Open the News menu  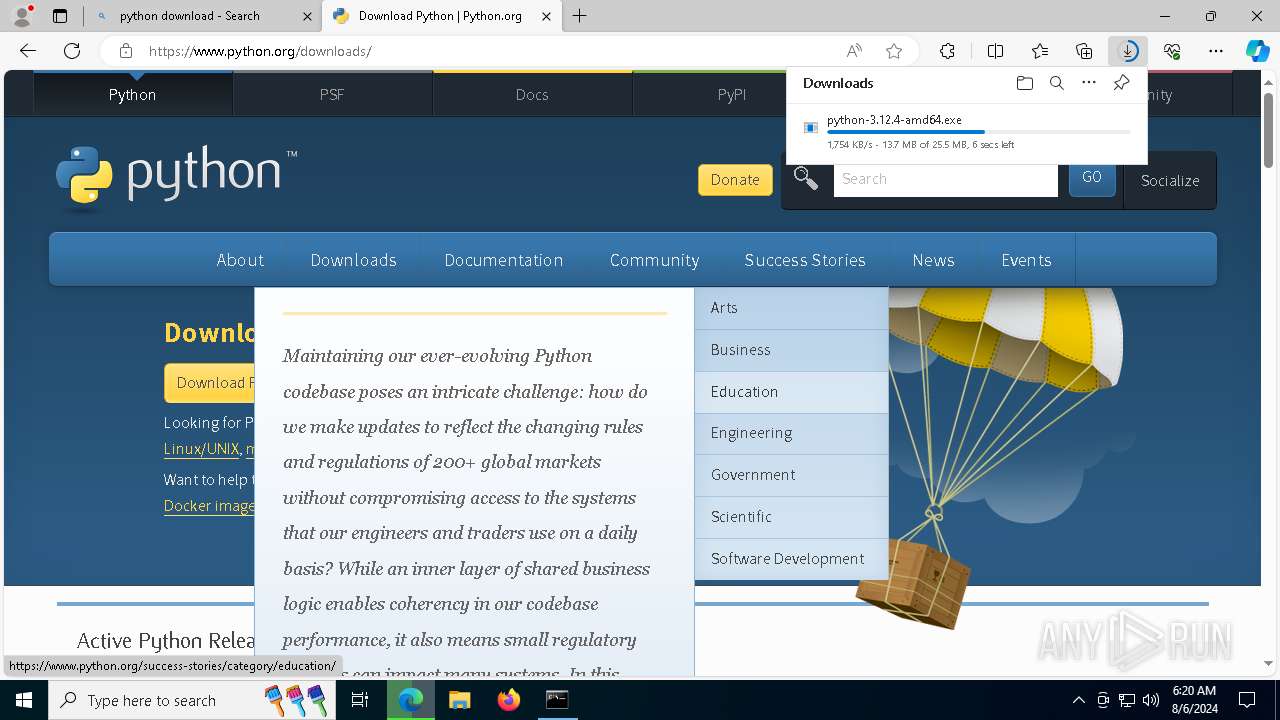click(x=933, y=260)
